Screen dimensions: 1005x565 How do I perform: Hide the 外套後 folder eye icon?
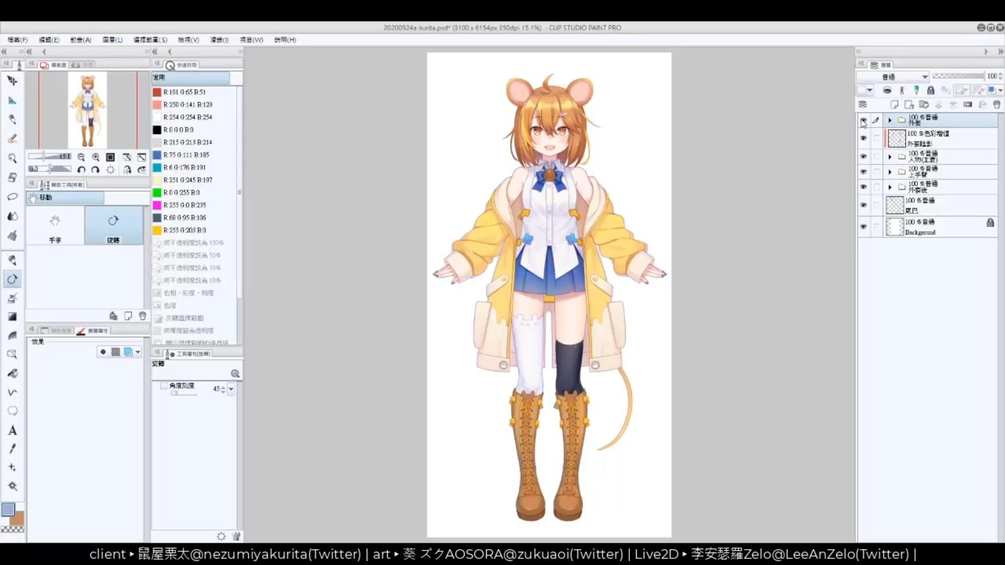tap(863, 187)
